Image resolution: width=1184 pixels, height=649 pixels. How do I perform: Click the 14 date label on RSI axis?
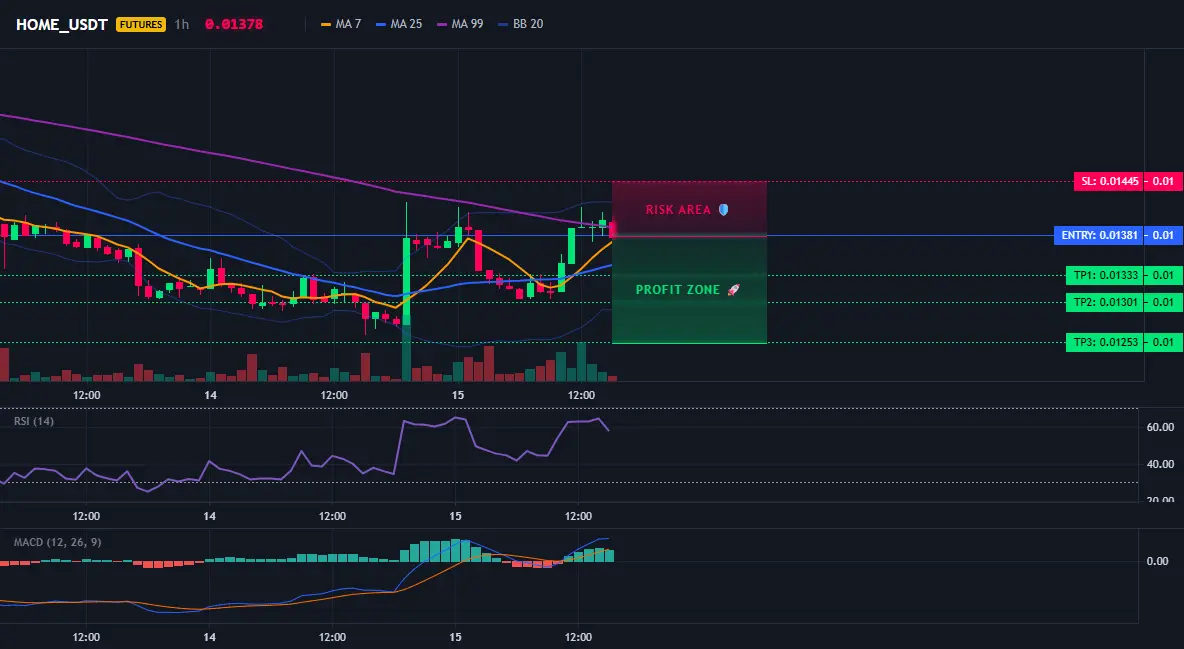209,516
